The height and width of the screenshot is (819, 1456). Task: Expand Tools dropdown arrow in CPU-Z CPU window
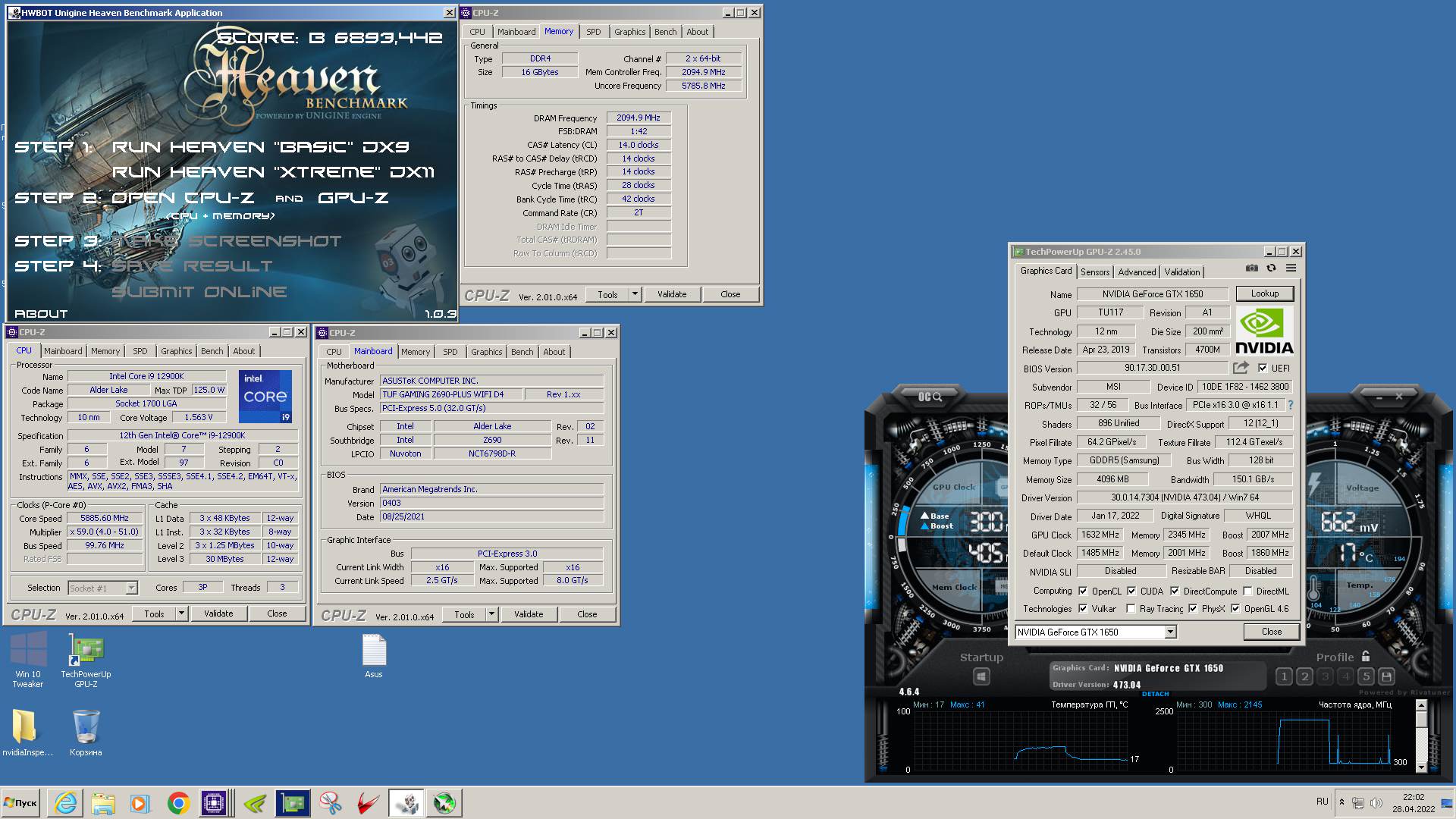coord(182,613)
